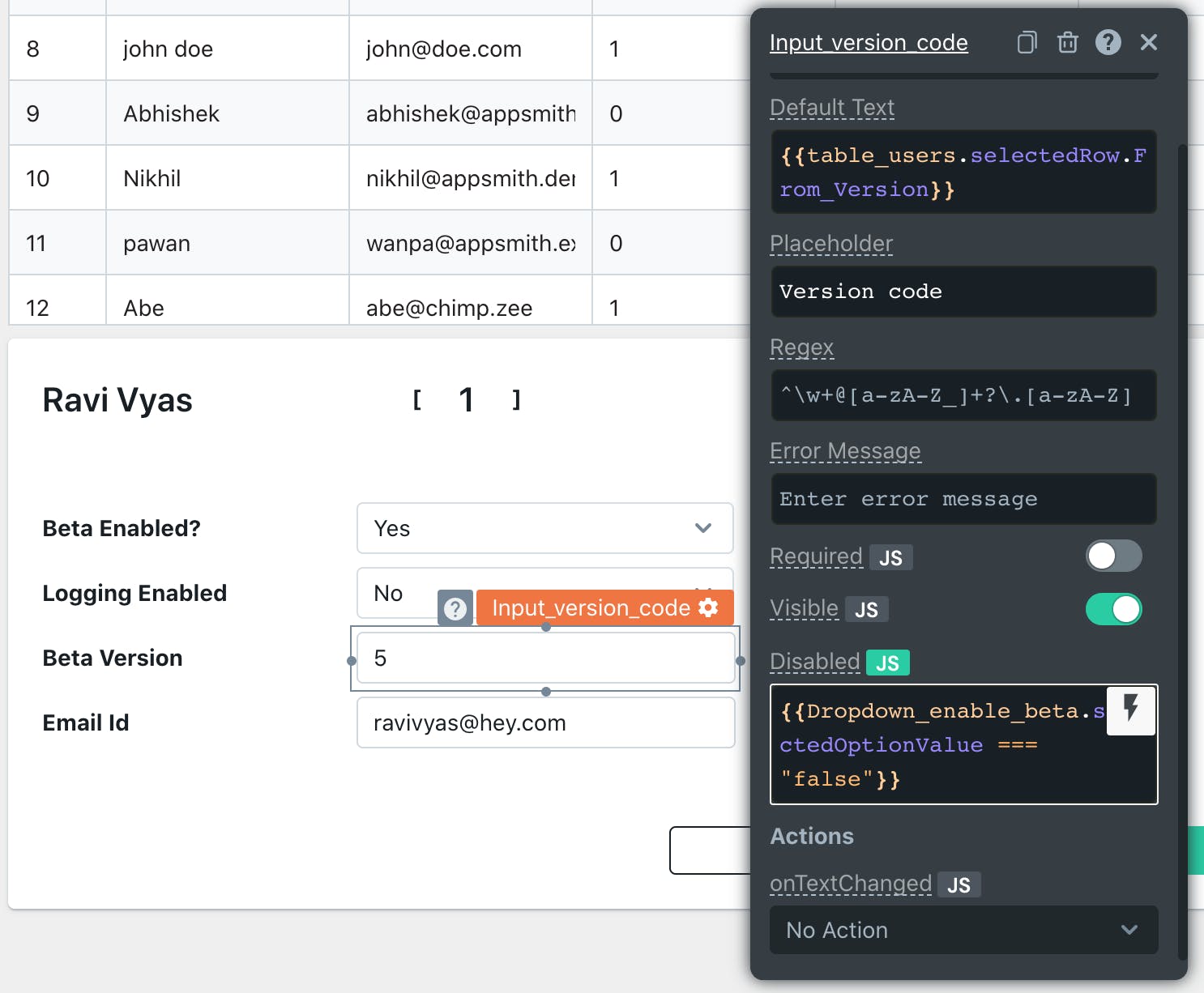Screen dimensions: 1204x993
Task: Click the Input_version_code title link
Action: click(x=869, y=42)
